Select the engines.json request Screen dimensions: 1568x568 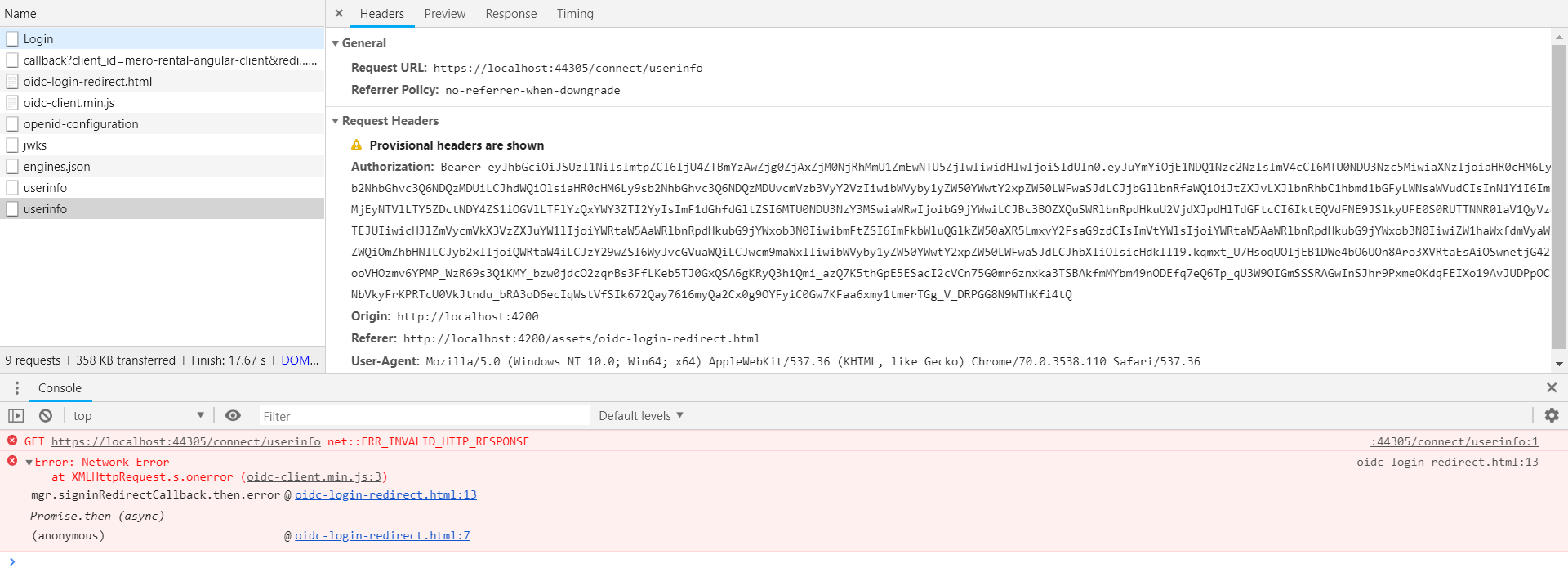(x=56, y=167)
